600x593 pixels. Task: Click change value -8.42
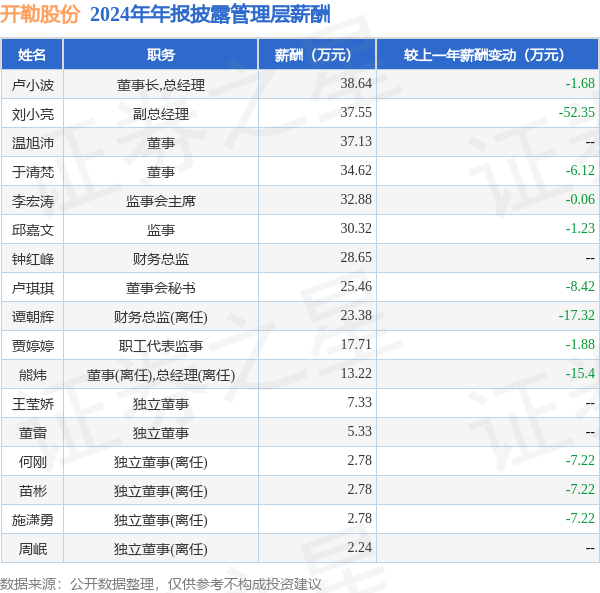580,287
